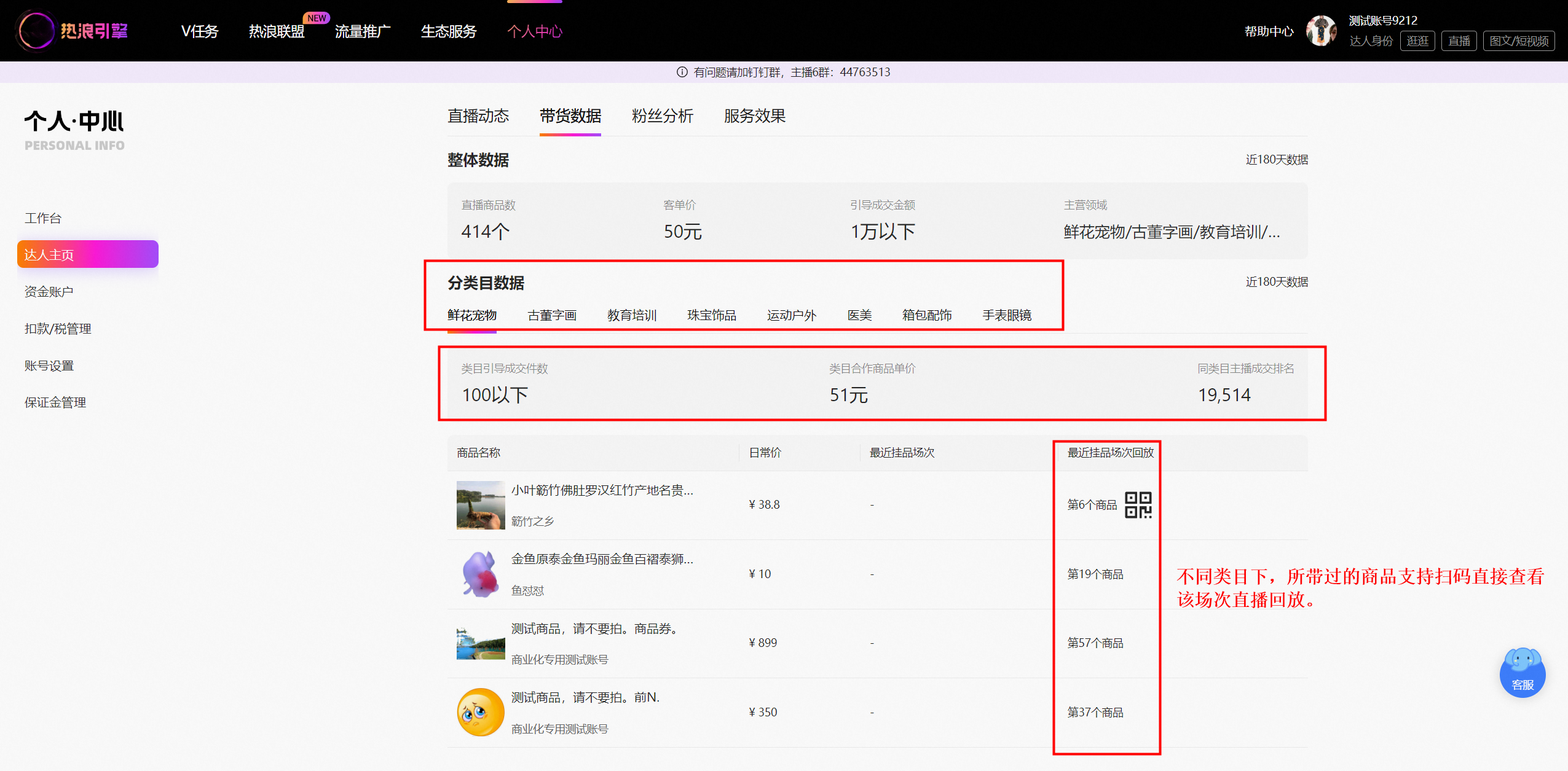Click the 最近挂品场次回放 column header
Viewport: 1568px width, 771px height.
coord(1111,453)
